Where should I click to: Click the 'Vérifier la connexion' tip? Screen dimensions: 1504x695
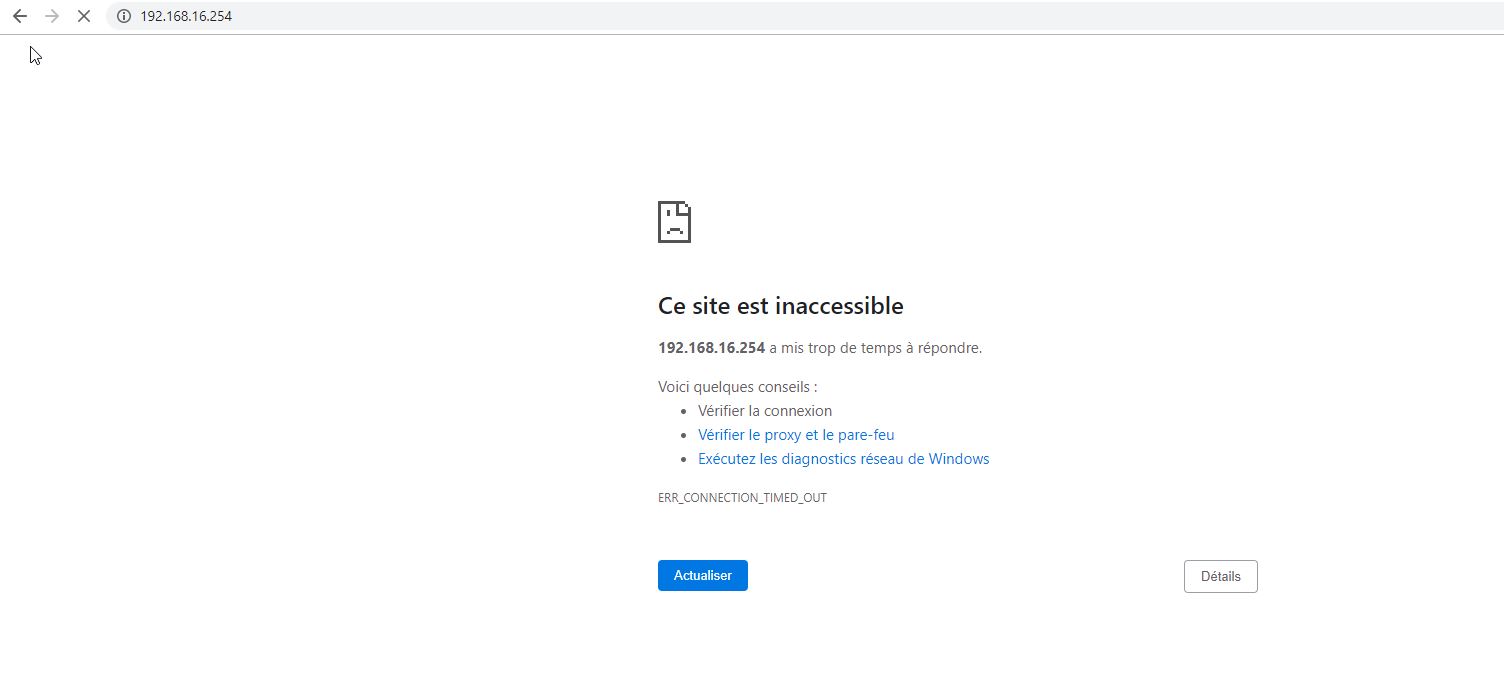point(765,411)
